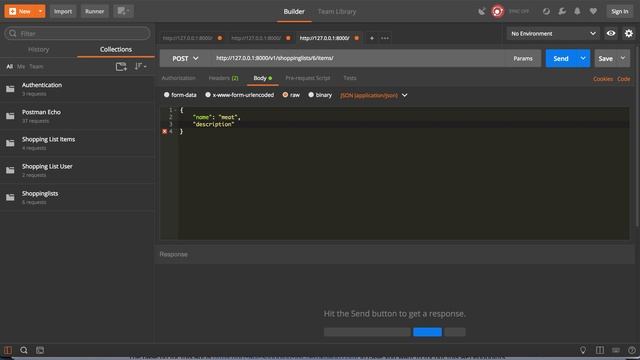The image size is (640, 360).
Task: Click the sync status icon
Action: coord(546,11)
